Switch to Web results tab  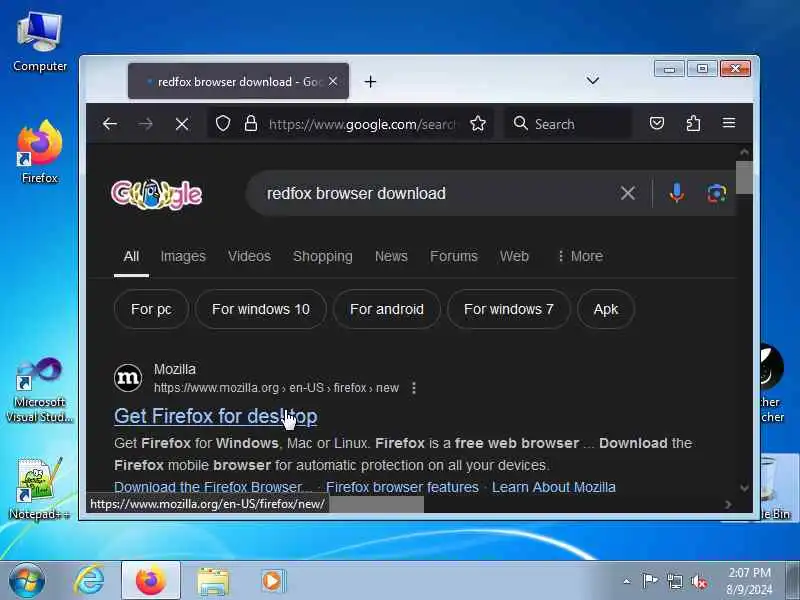pyautogui.click(x=514, y=256)
